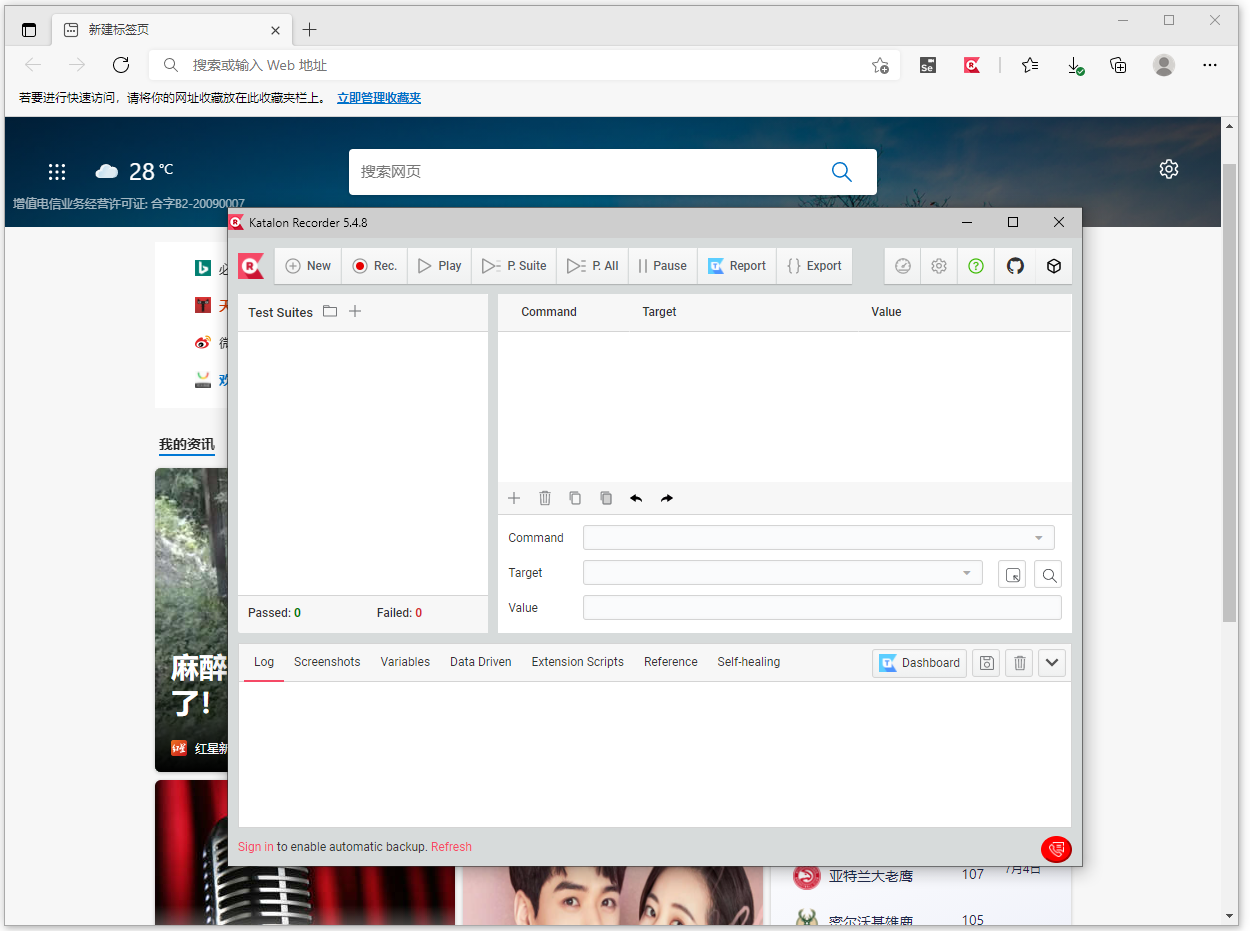The height and width of the screenshot is (931, 1250).
Task: Open the Extension Scripts tab
Action: tap(578, 662)
